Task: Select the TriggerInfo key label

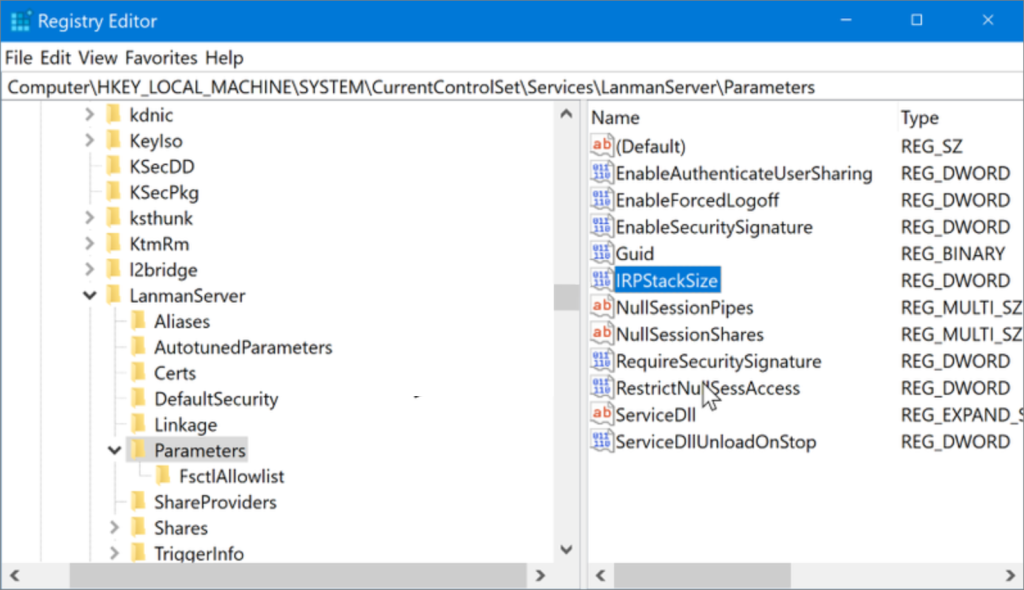Action: [x=199, y=553]
